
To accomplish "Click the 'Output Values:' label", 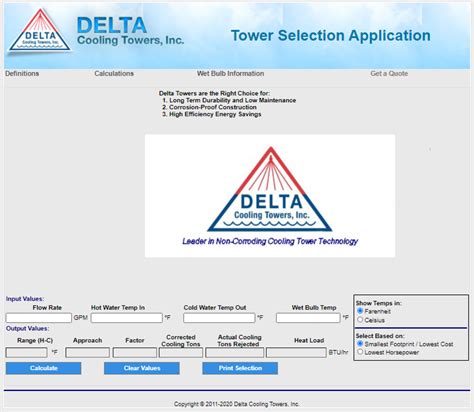I will coord(27,328).
